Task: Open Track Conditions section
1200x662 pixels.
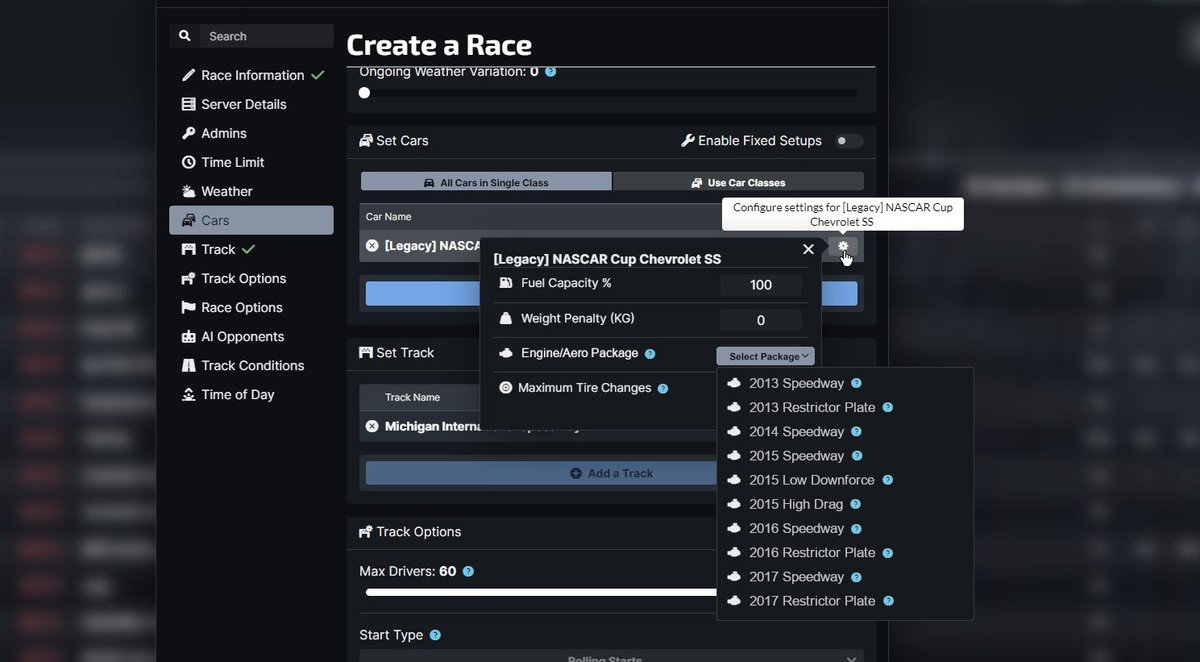Action: [x=252, y=365]
